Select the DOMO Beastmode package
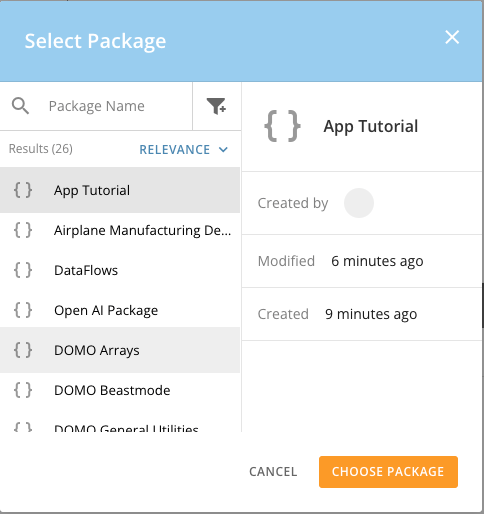This screenshot has width=484, height=514. point(120,390)
